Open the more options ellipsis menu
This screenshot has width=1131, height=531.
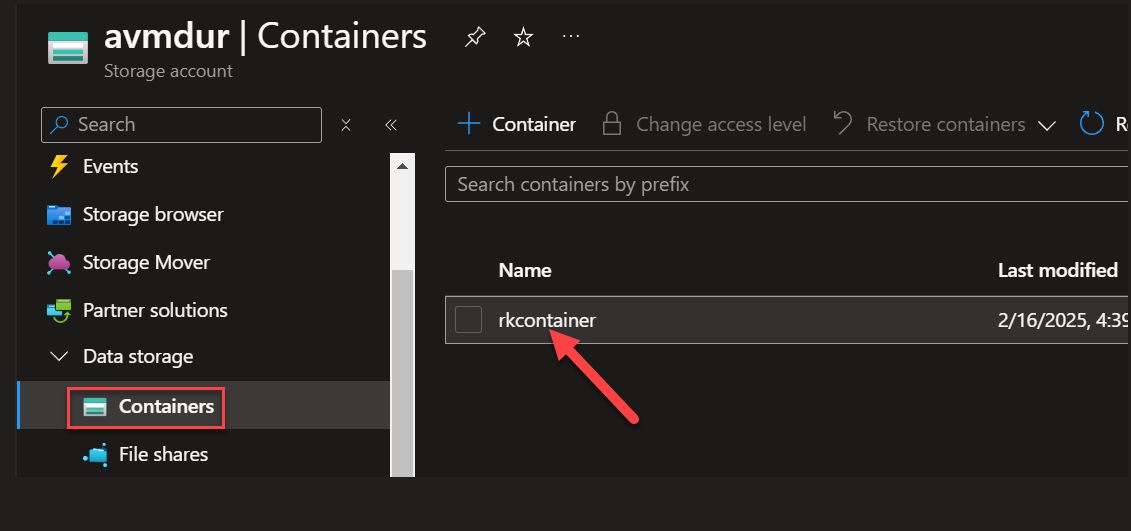571,37
